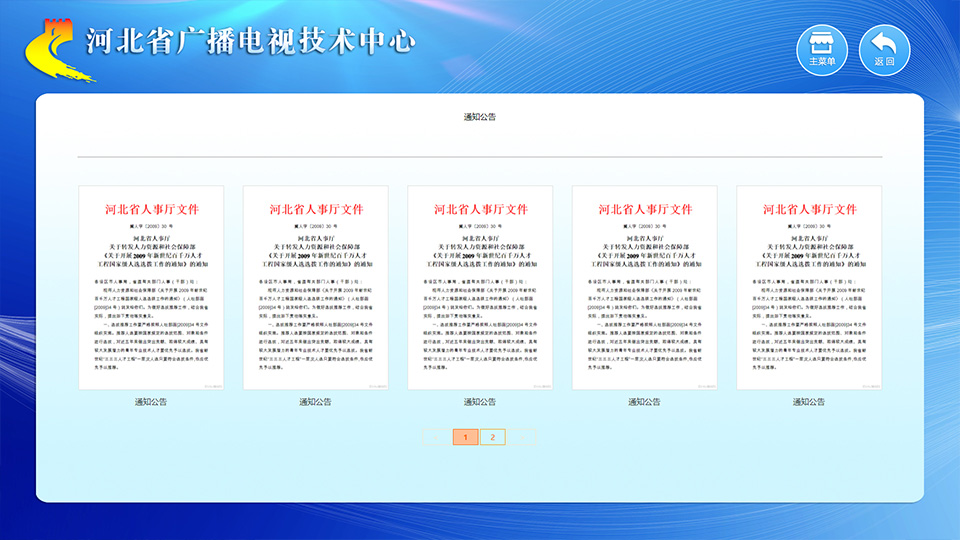Open the third 河北省人事厅文件 document thumbnail

pos(480,287)
